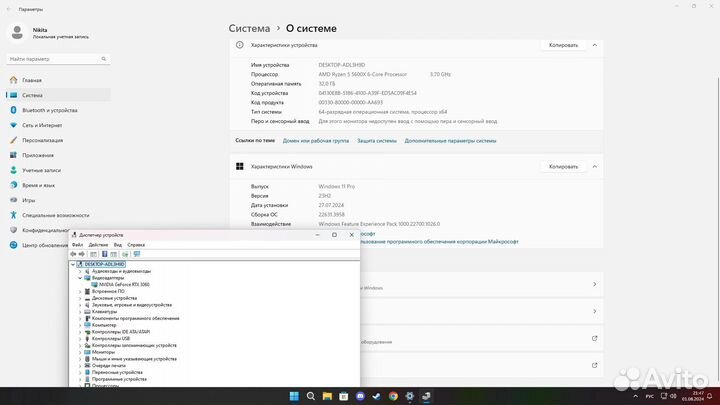Screen dimensions: 720x405
Task: Collapse Видеоадаптеры node
Action: point(80,278)
